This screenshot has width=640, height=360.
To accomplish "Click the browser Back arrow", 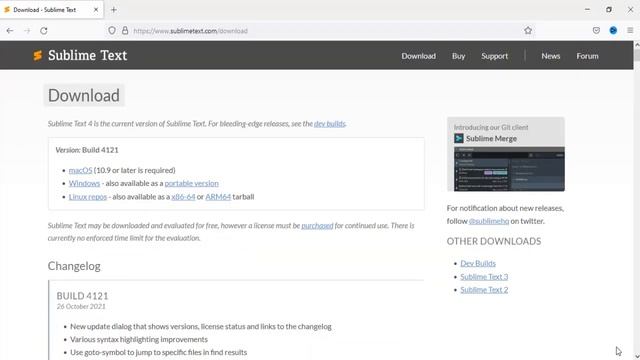I will coord(10,31).
